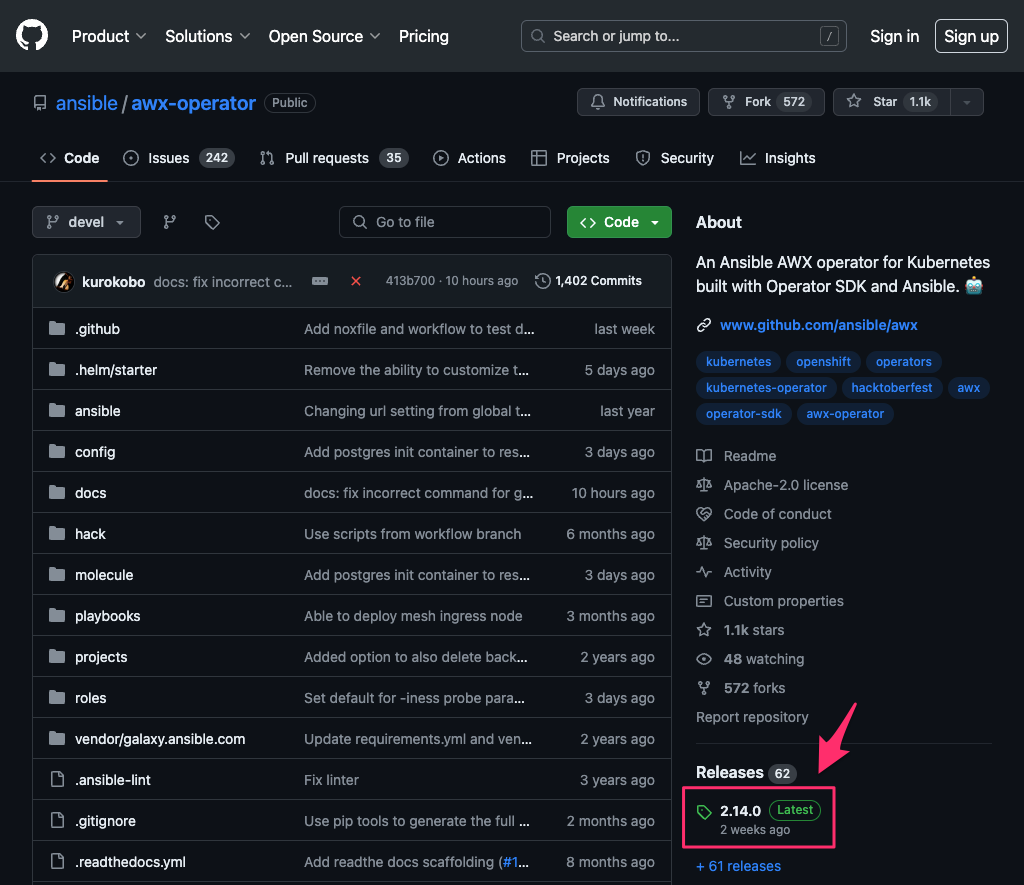Screen dimensions: 1024x885
Task: Open the Star lists dropdown arrow
Action: coord(967,102)
